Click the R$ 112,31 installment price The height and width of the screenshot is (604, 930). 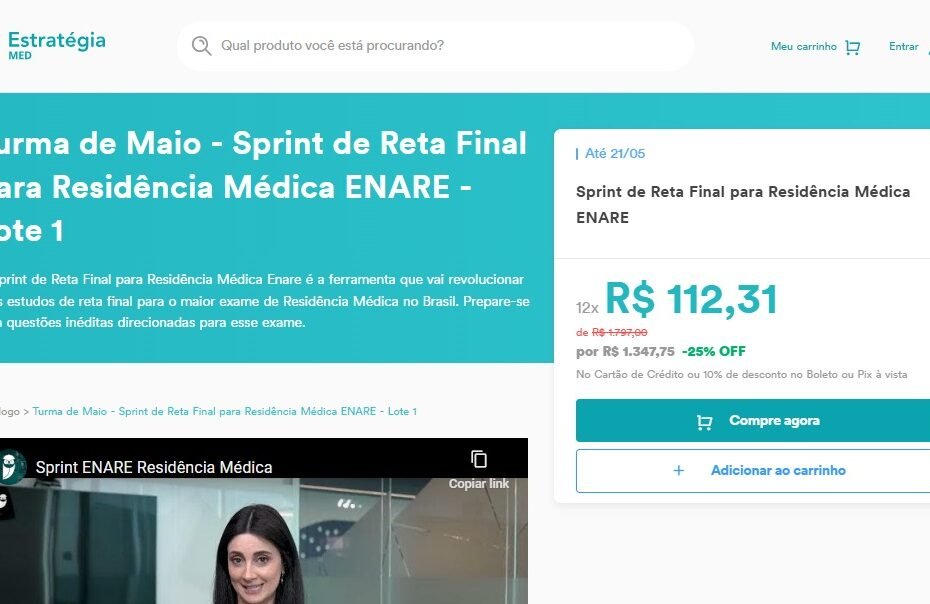point(691,299)
